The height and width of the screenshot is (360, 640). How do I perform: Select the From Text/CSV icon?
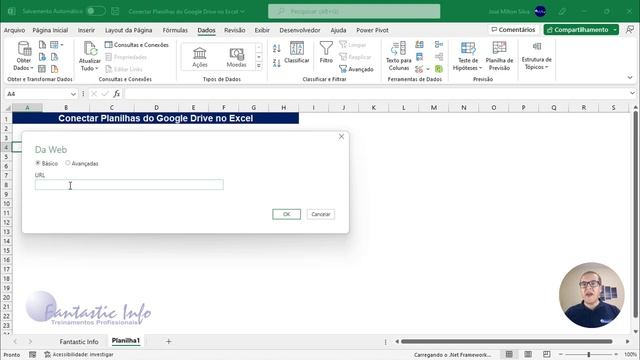42,45
